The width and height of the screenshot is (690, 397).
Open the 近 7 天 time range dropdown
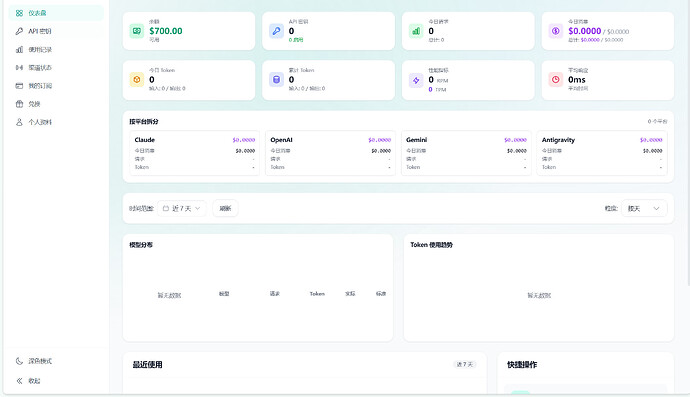pos(181,208)
